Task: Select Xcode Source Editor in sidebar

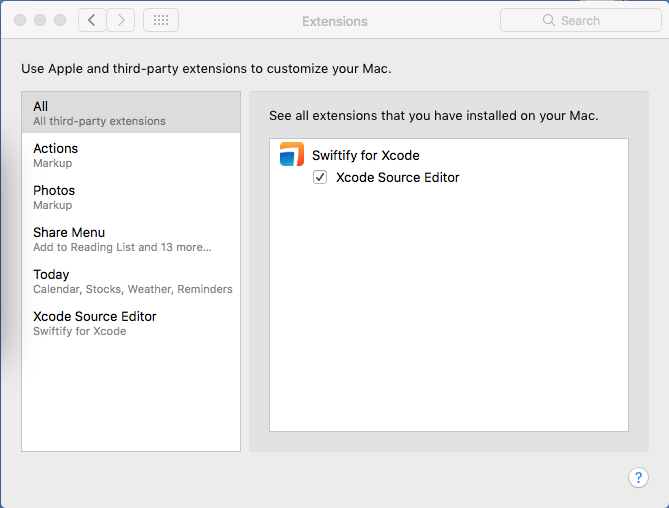Action: 131,323
